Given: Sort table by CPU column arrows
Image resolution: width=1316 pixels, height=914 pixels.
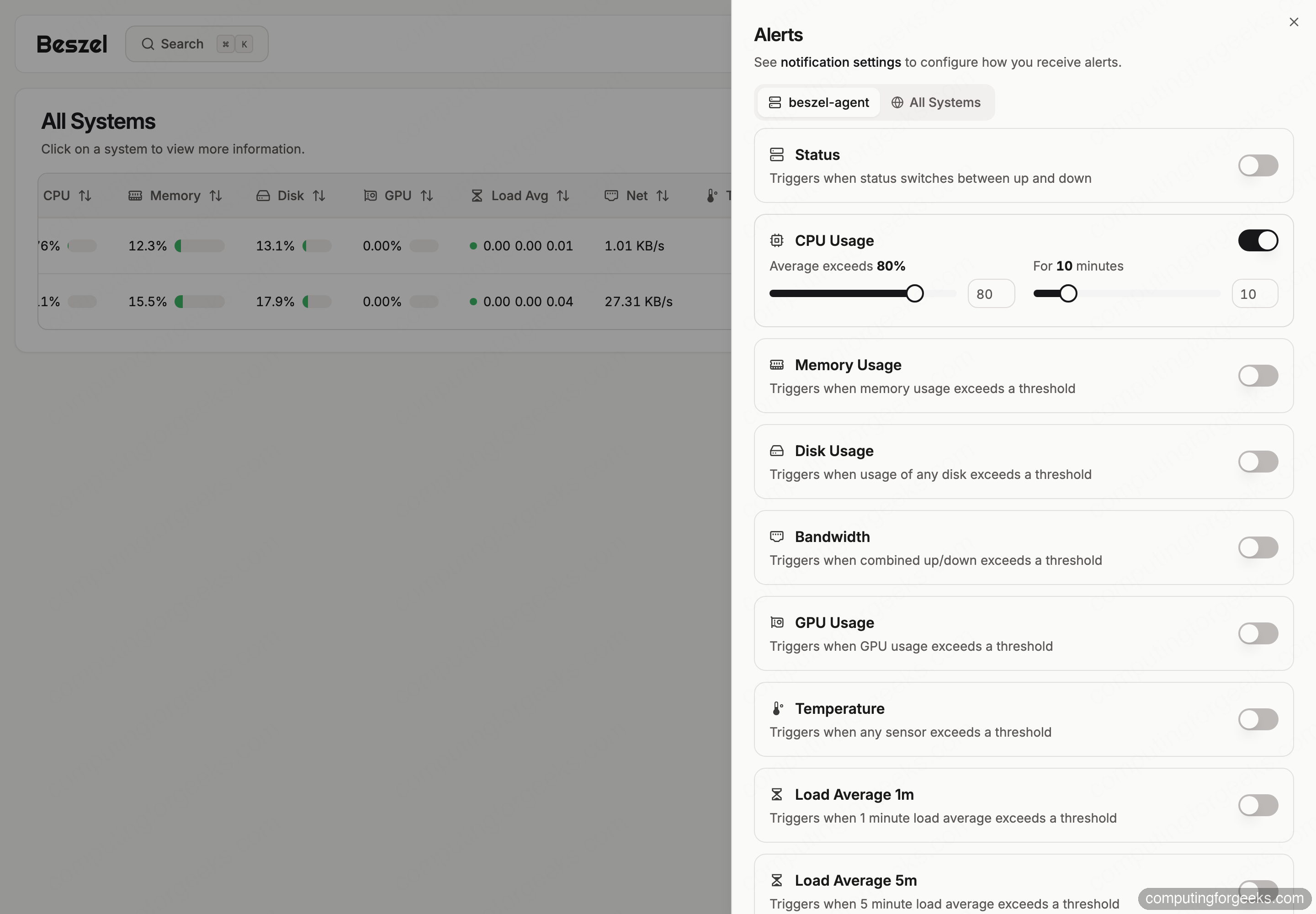Looking at the screenshot, I should (85, 196).
